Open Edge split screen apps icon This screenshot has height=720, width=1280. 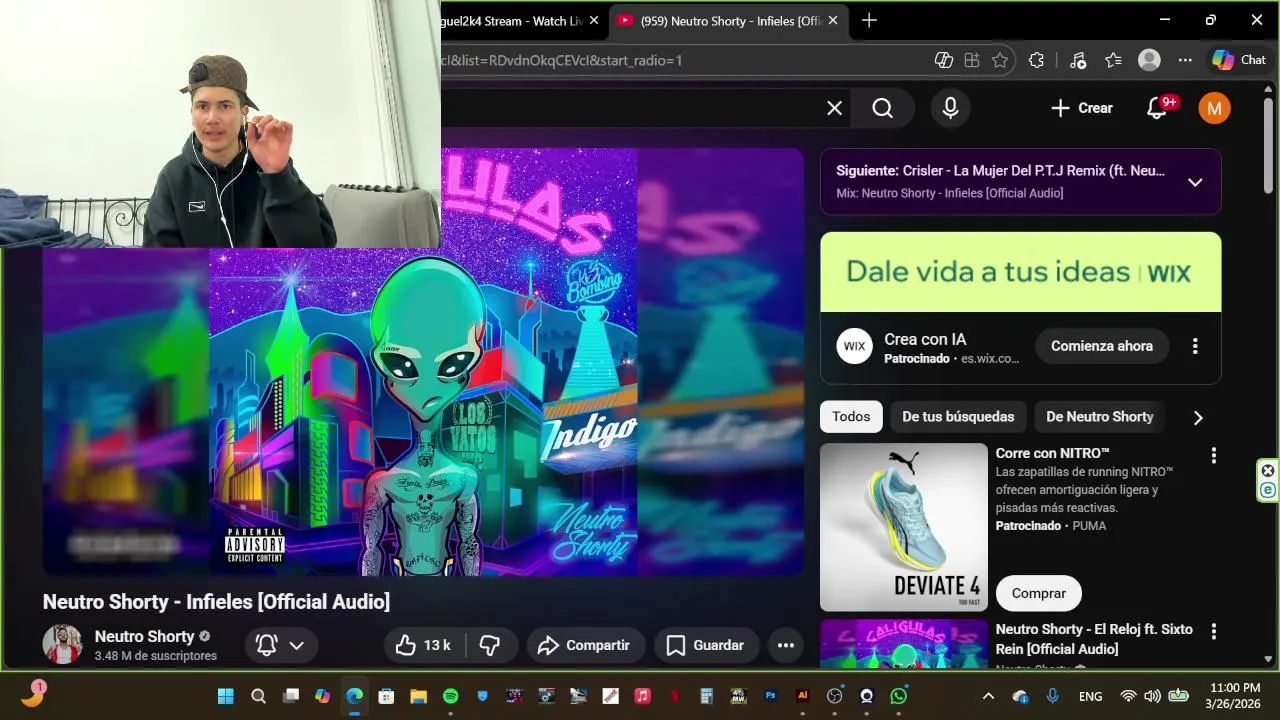click(971, 60)
